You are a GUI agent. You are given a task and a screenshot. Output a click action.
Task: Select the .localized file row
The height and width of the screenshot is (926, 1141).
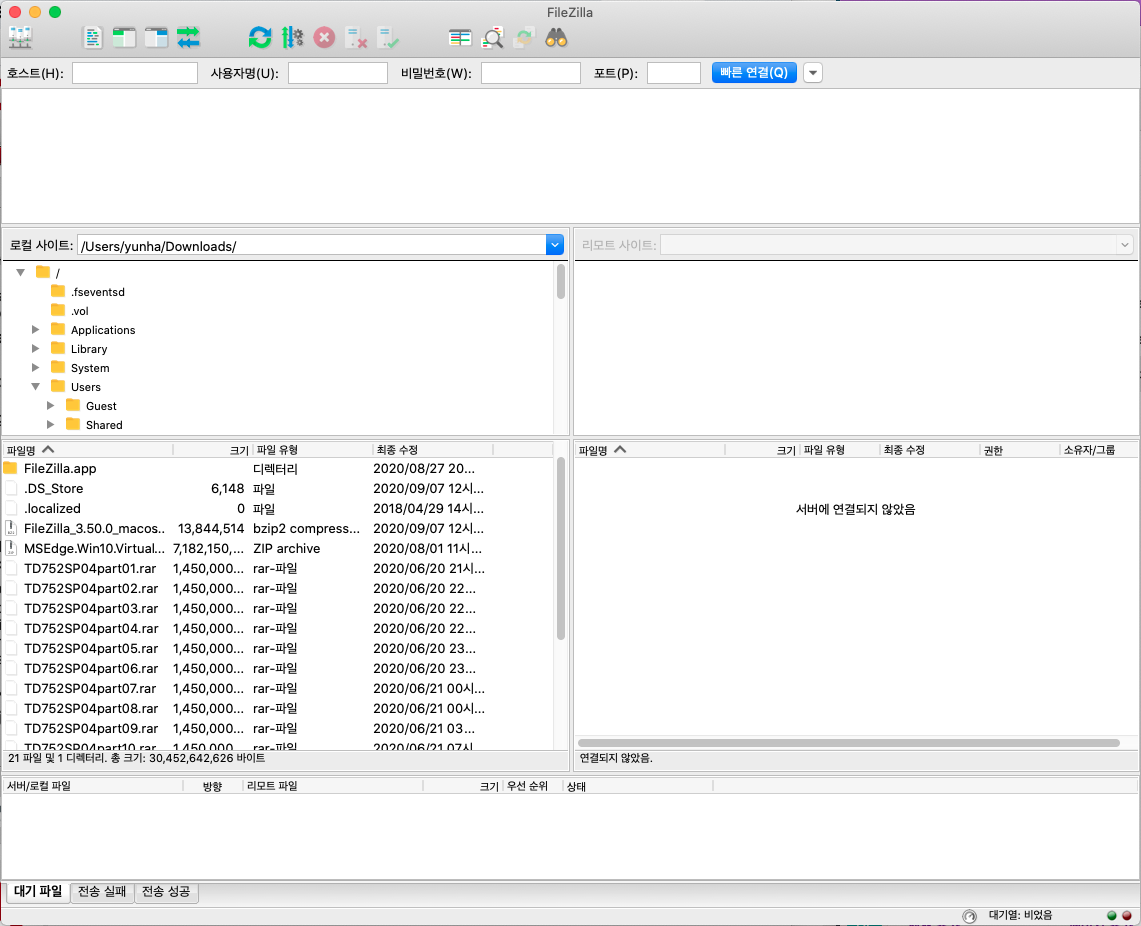[277, 508]
